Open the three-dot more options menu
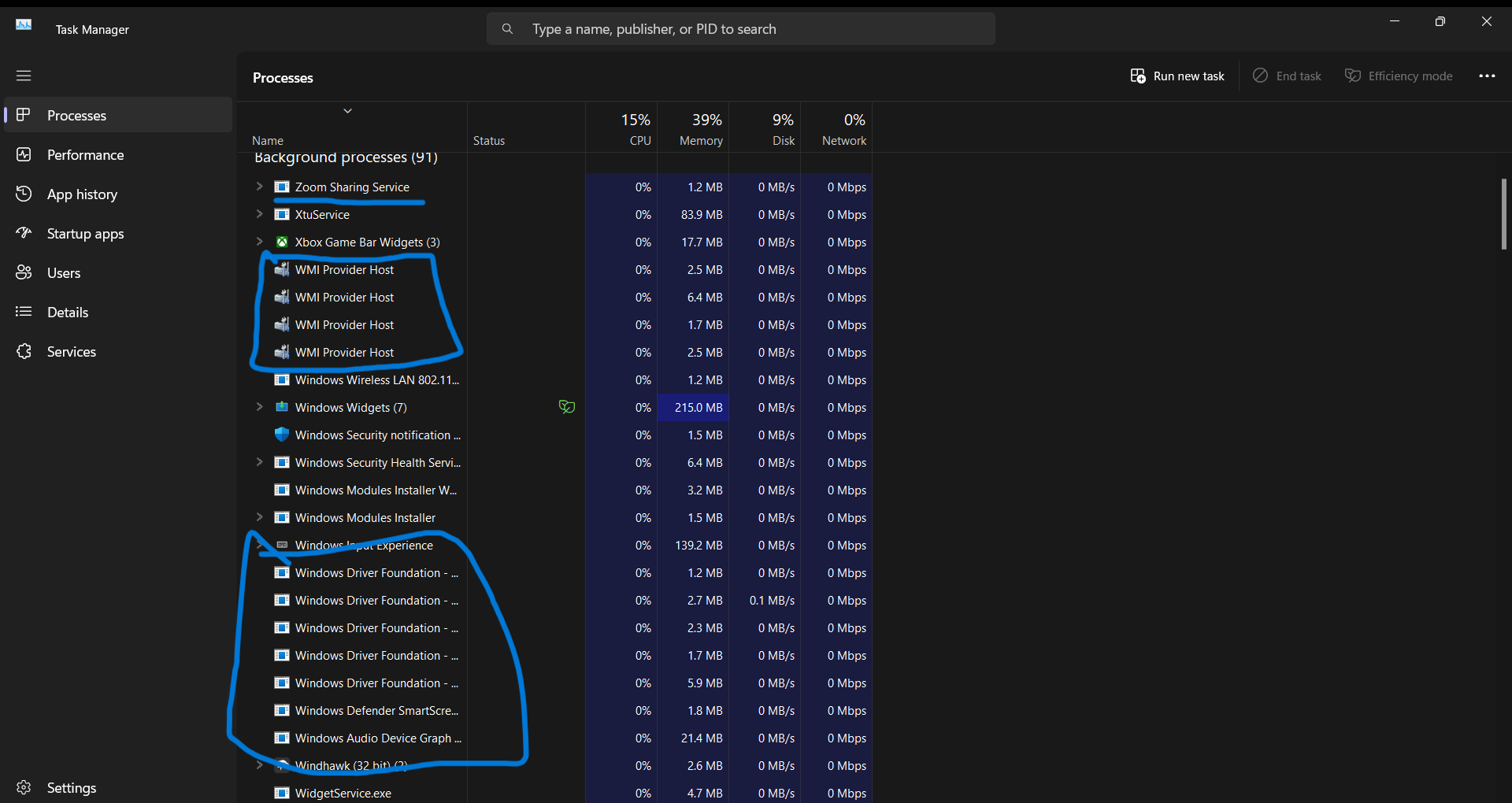1512x803 pixels. [1487, 76]
